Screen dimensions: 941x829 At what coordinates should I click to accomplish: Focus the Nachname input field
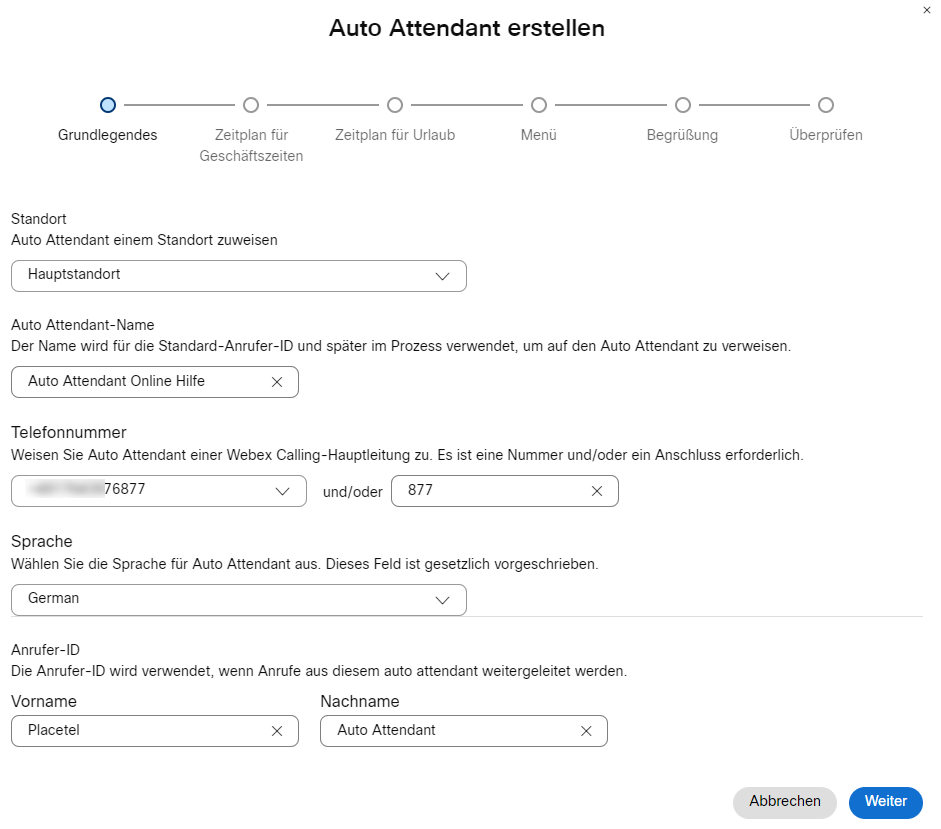click(x=450, y=731)
